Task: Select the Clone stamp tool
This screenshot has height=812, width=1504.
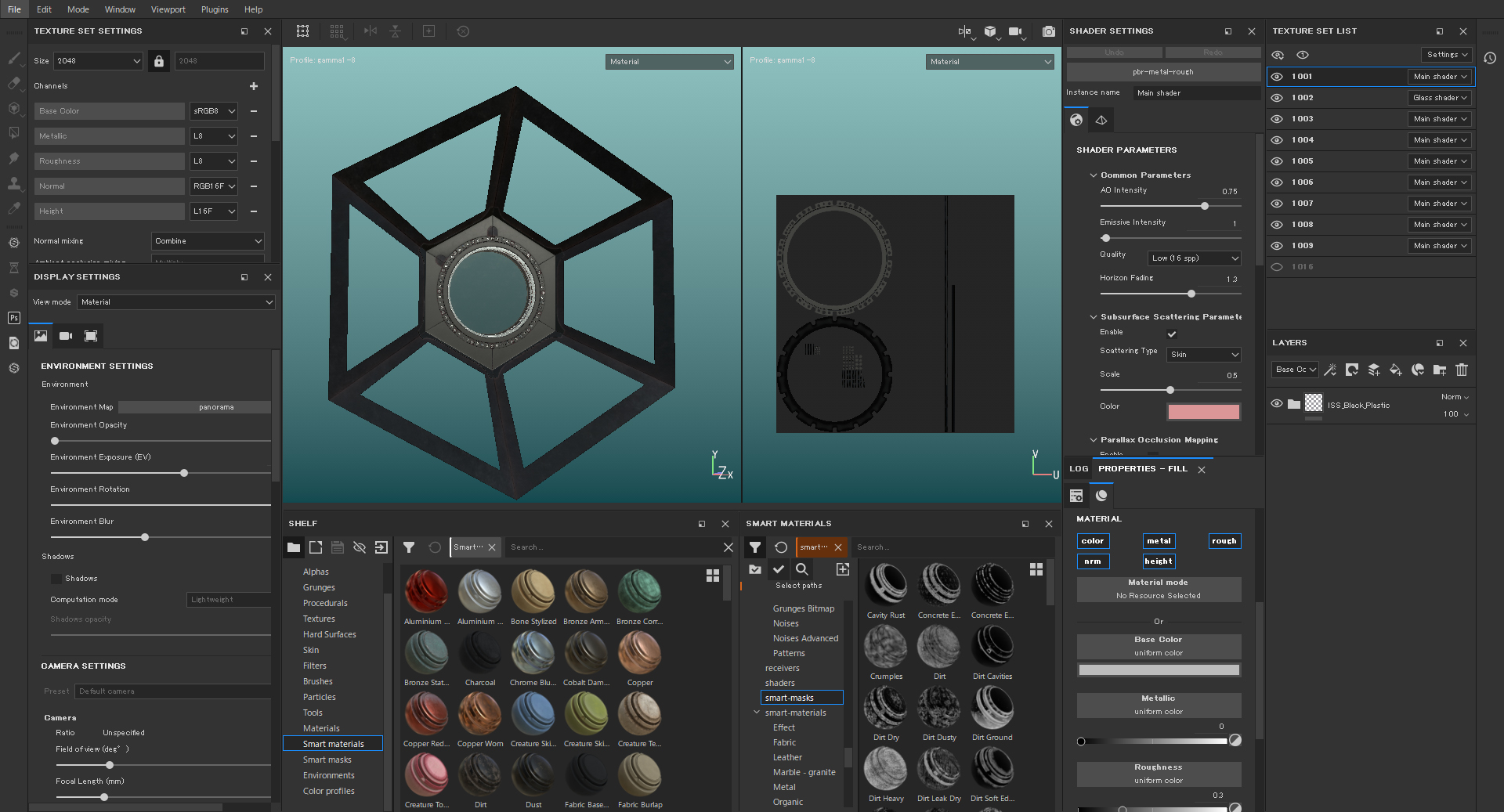Action: tap(13, 182)
